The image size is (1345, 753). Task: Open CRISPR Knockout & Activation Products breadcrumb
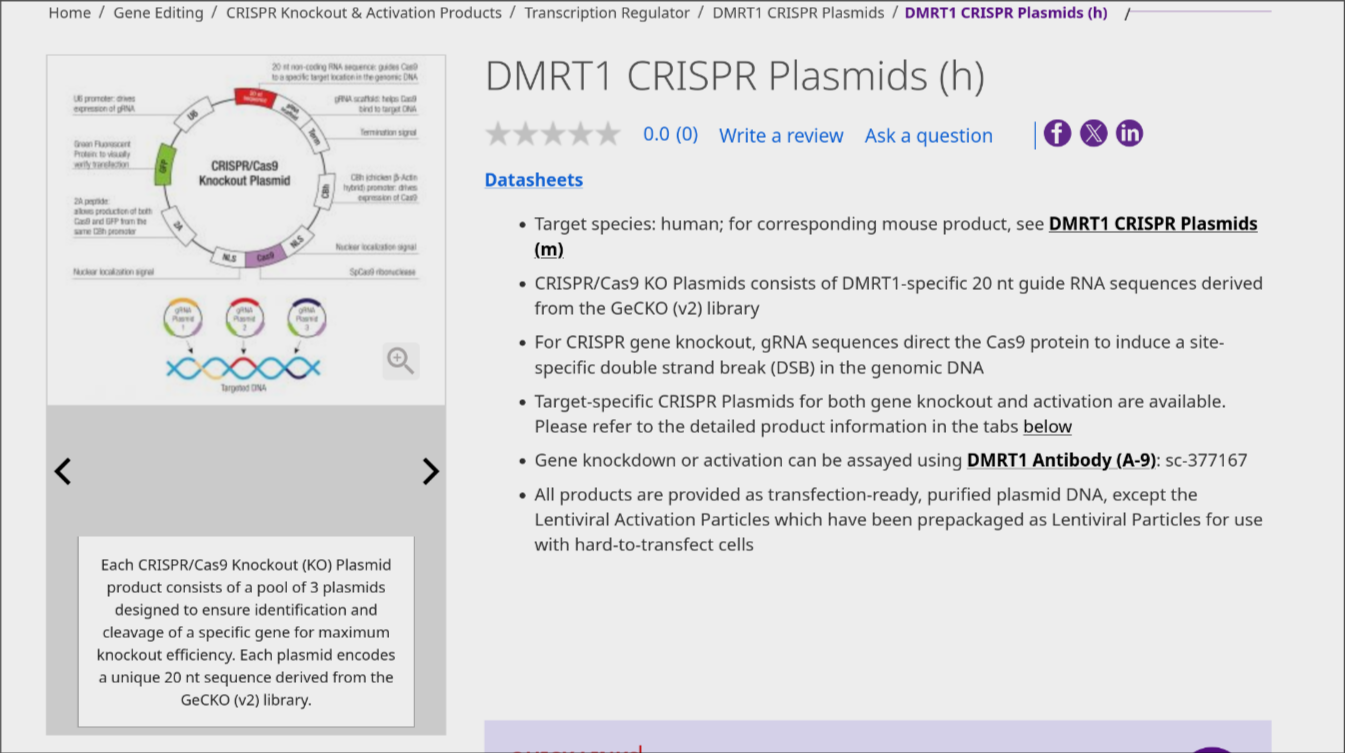(364, 13)
